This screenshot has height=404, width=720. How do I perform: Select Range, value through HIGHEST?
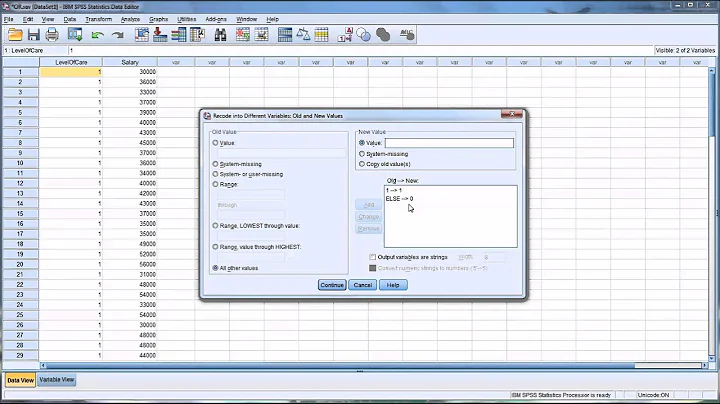click(215, 247)
